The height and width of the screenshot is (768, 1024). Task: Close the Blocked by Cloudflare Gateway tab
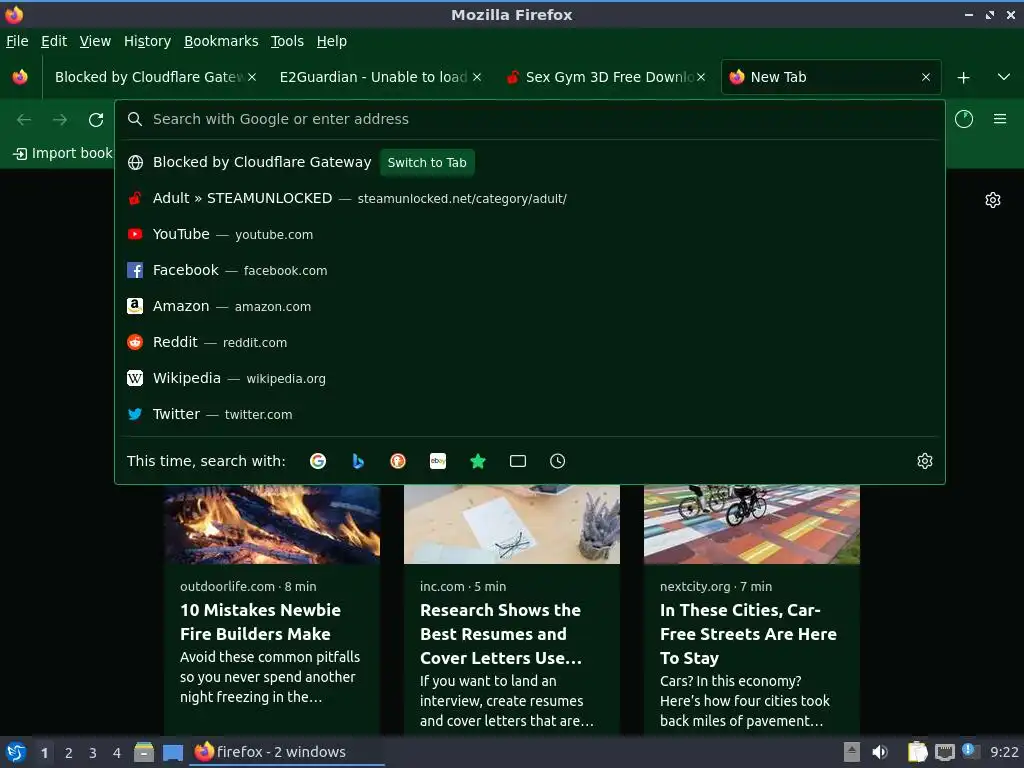pyautogui.click(x=252, y=77)
